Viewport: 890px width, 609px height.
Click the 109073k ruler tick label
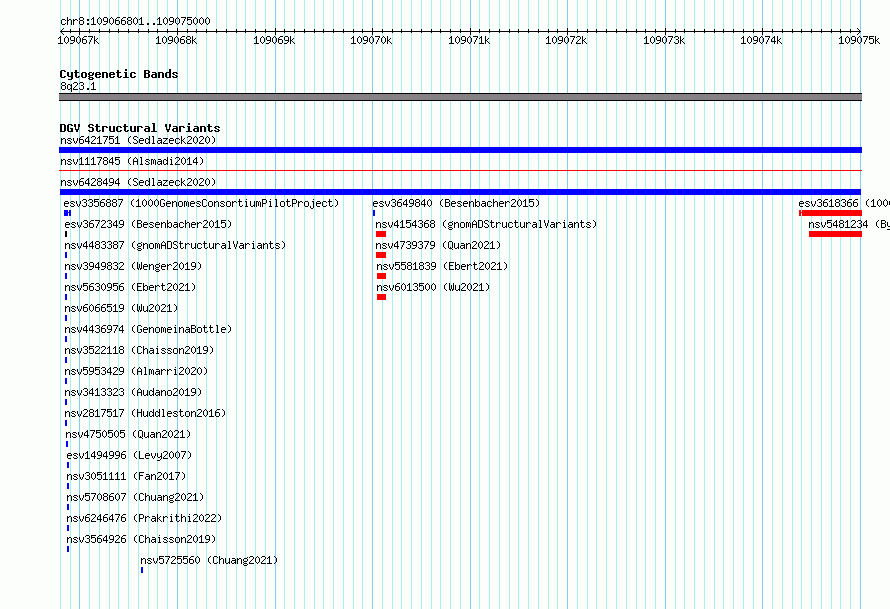664,40
